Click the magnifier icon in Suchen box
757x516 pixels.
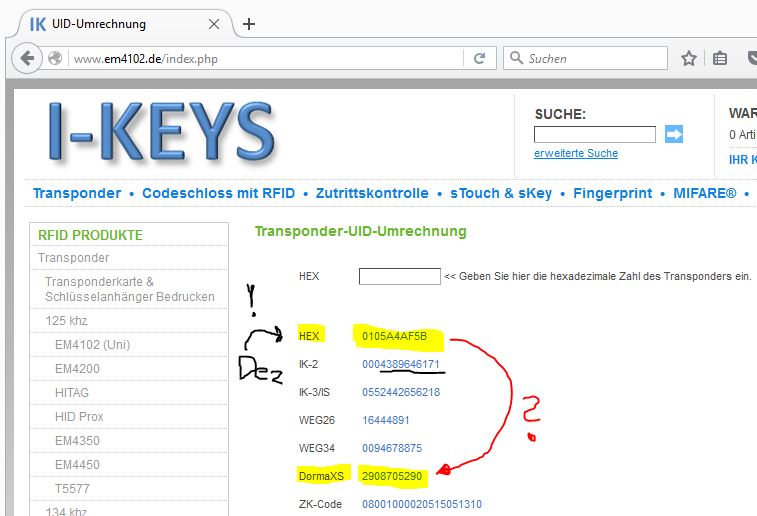(x=517, y=58)
